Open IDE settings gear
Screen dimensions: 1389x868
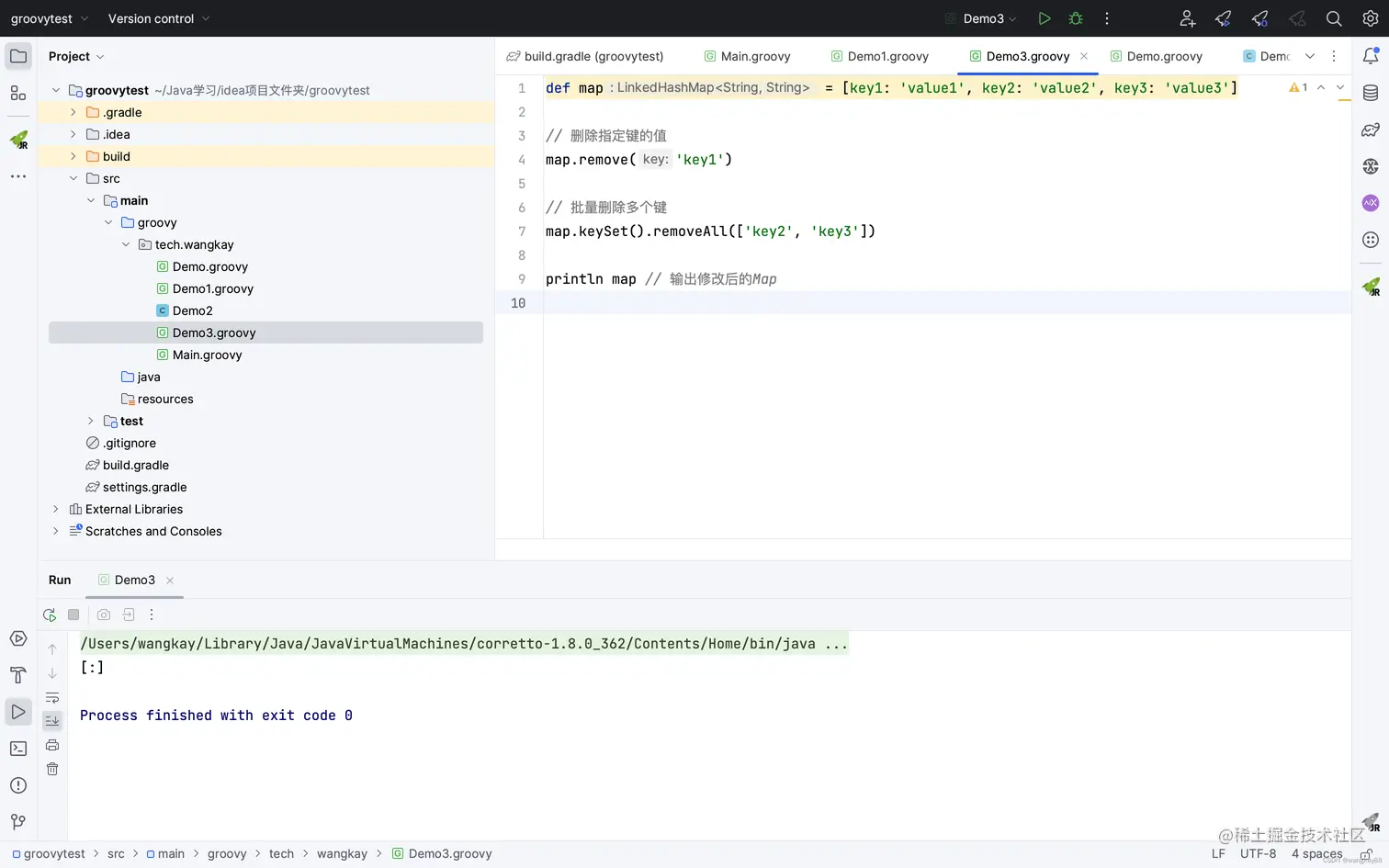point(1370,18)
